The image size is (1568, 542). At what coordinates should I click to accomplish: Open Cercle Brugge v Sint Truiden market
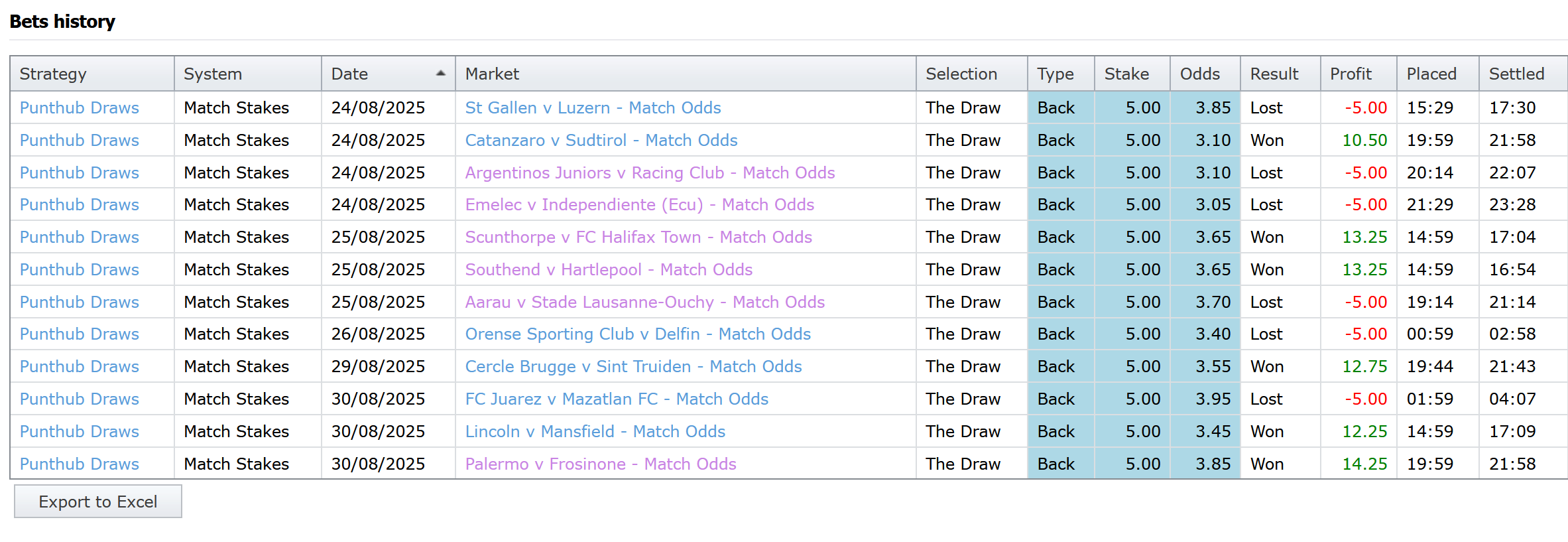click(x=633, y=366)
